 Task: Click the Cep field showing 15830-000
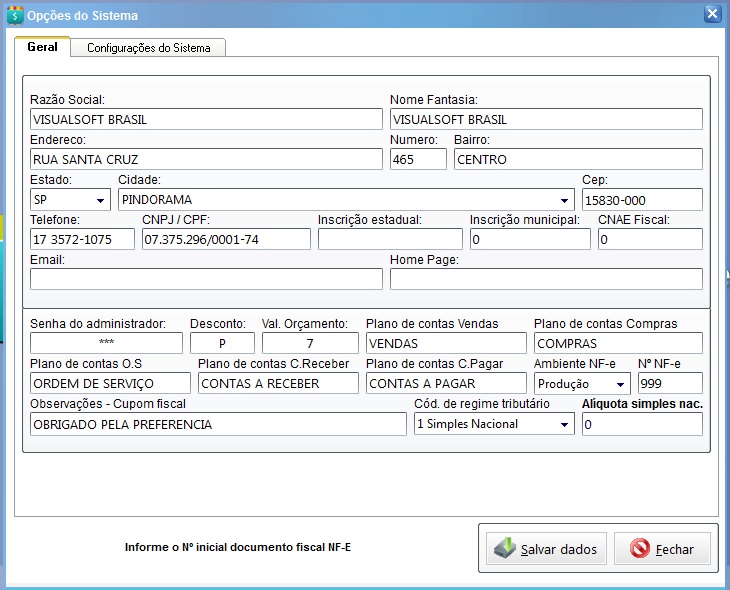[642, 200]
